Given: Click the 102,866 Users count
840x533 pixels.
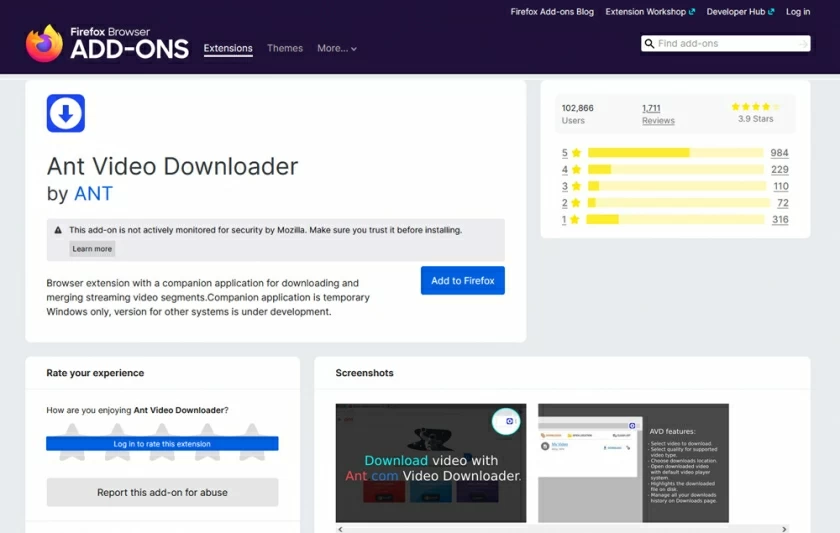Looking at the screenshot, I should (578, 114).
